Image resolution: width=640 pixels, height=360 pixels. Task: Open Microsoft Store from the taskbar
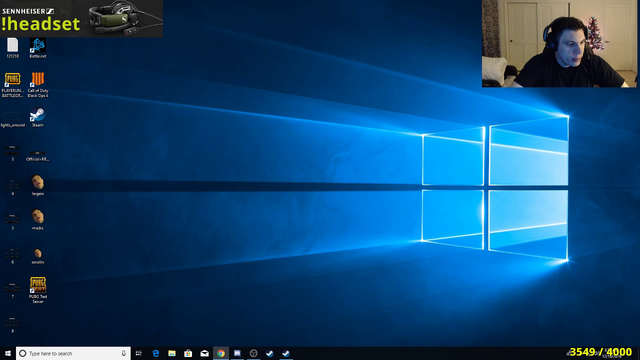(x=188, y=353)
